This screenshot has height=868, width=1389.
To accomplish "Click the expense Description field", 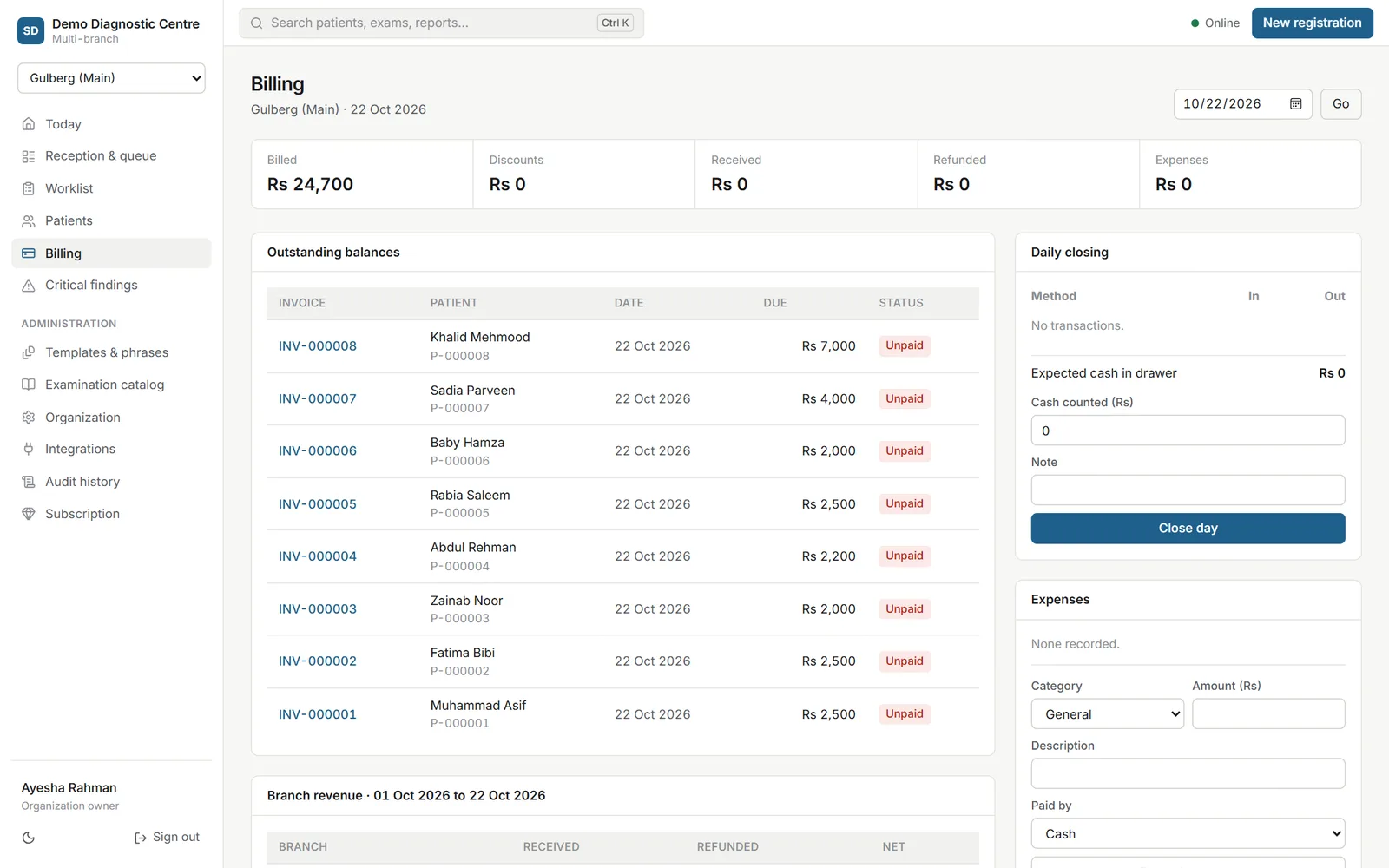I will click(1188, 774).
